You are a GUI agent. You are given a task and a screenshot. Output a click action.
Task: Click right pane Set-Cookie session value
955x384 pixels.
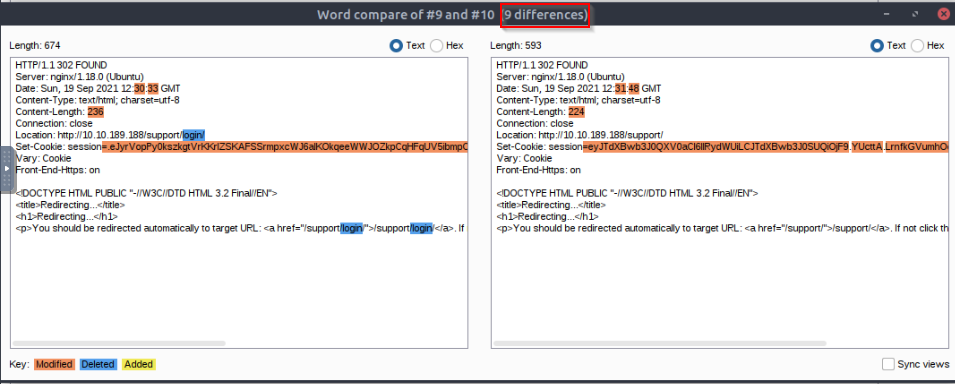tap(766, 147)
